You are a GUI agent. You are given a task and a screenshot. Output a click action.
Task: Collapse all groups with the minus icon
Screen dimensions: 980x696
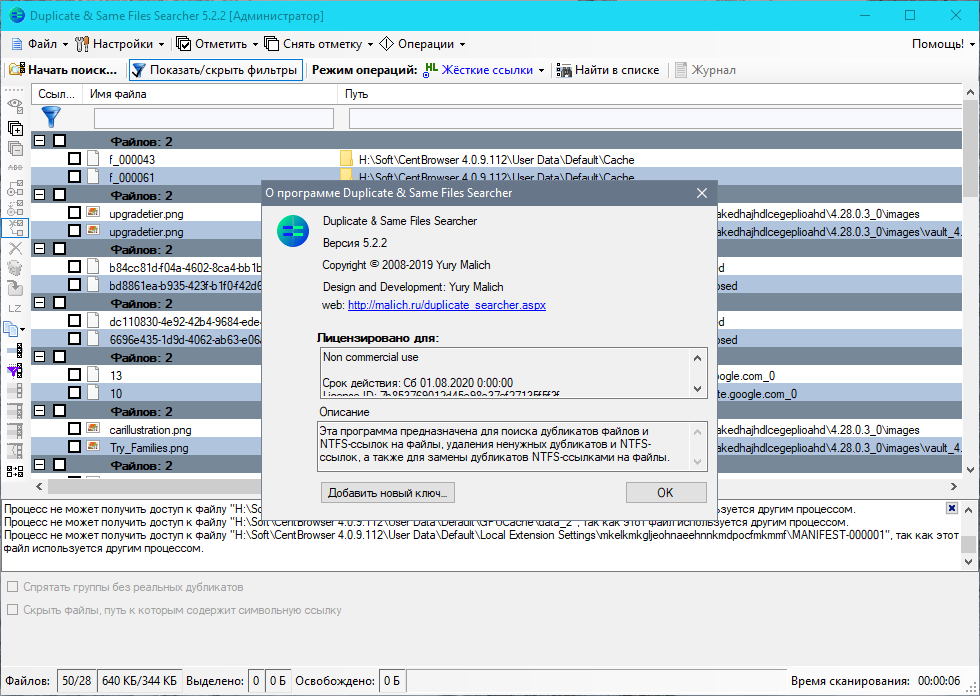(15, 148)
